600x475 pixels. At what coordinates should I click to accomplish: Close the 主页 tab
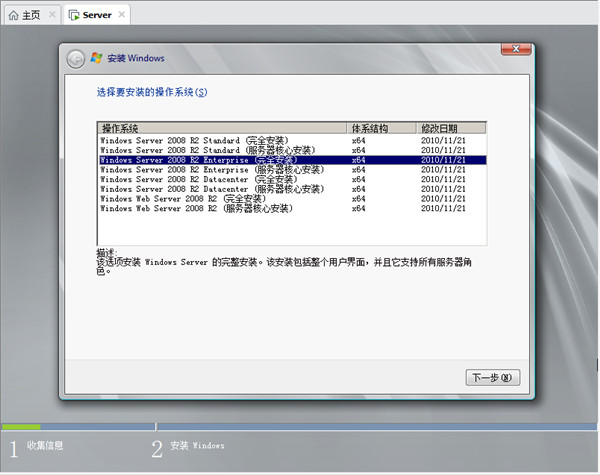pos(52,15)
